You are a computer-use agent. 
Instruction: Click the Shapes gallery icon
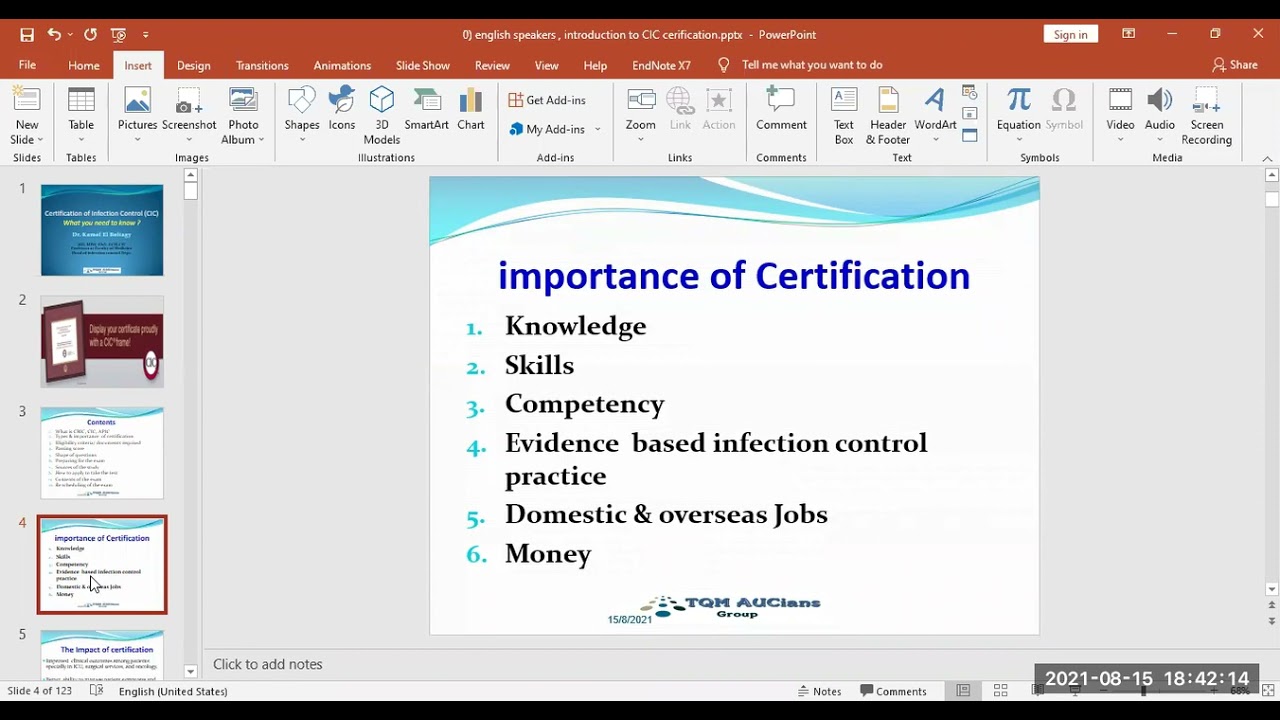[x=301, y=101]
